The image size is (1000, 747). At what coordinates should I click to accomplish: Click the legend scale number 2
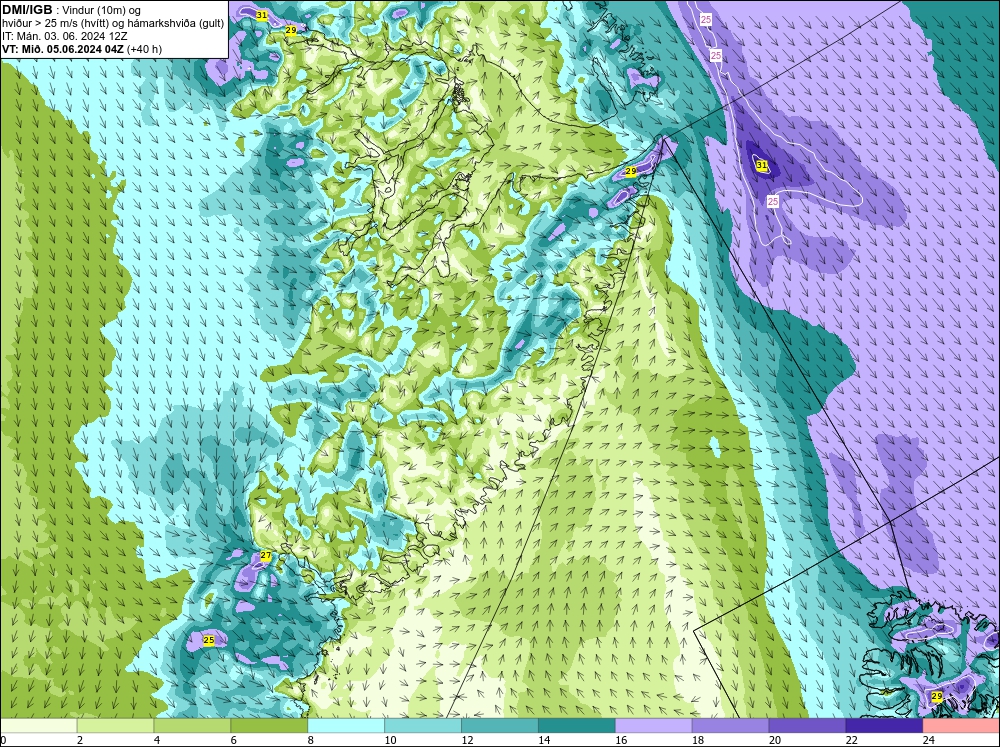[x=80, y=740]
